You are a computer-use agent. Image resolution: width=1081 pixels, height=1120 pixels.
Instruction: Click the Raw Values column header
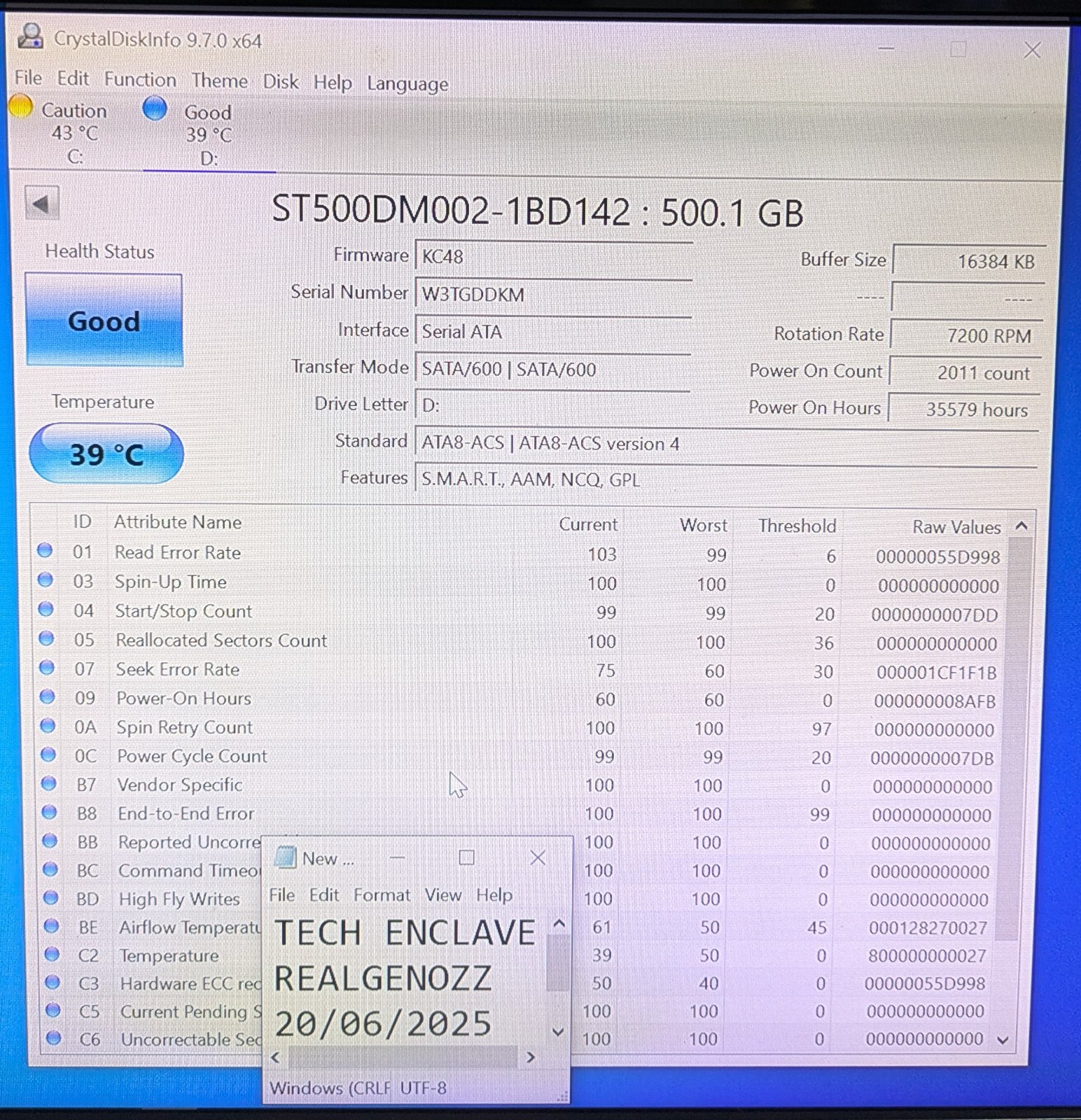click(x=956, y=527)
